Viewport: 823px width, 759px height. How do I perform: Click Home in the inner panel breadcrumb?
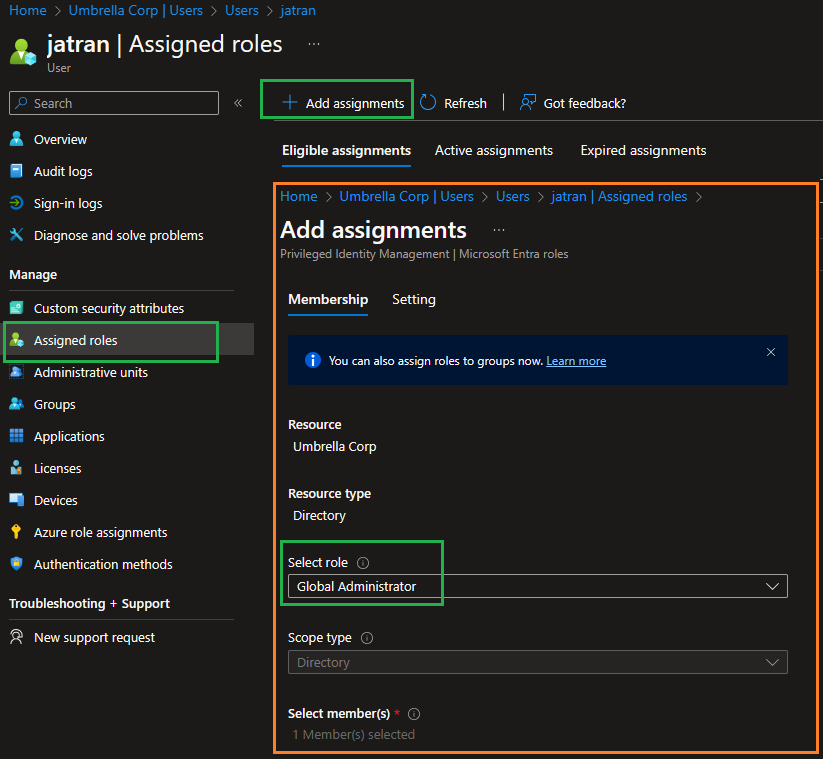pyautogui.click(x=299, y=196)
